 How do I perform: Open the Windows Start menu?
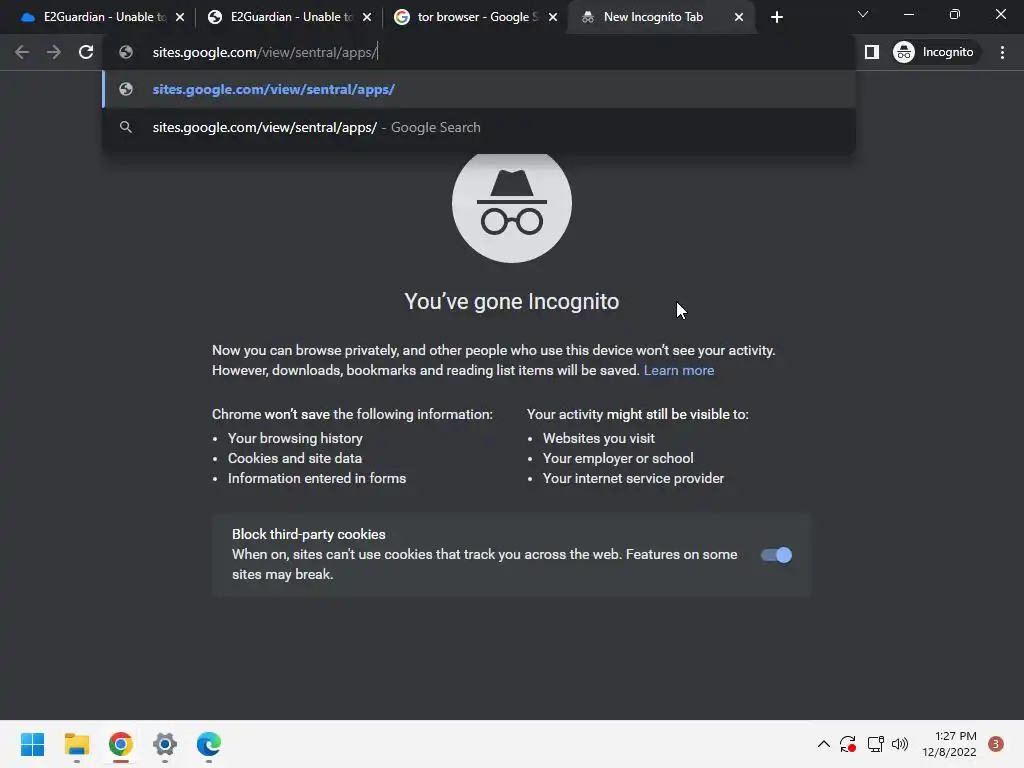click(x=32, y=744)
